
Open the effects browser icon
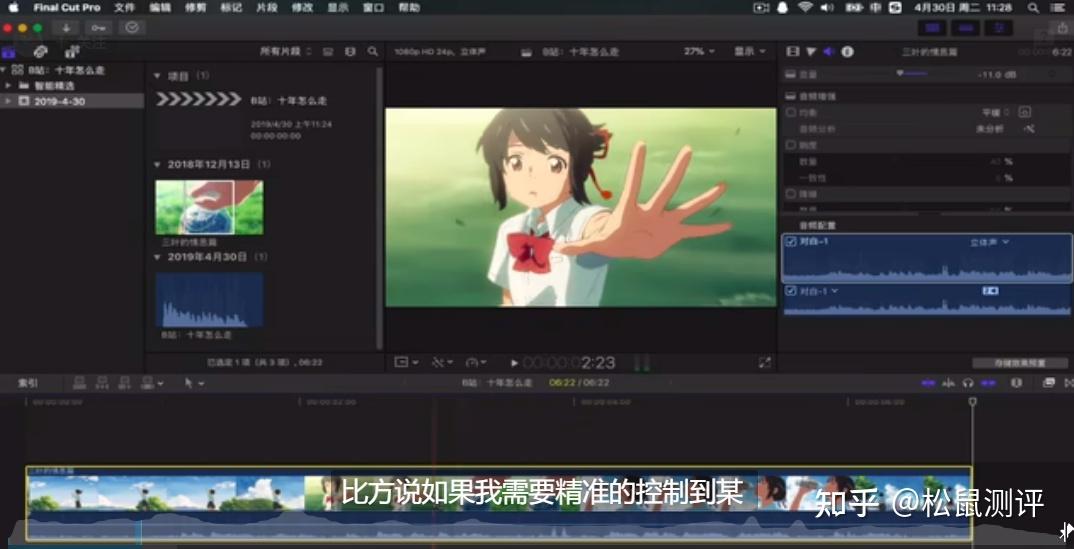click(x=1048, y=383)
